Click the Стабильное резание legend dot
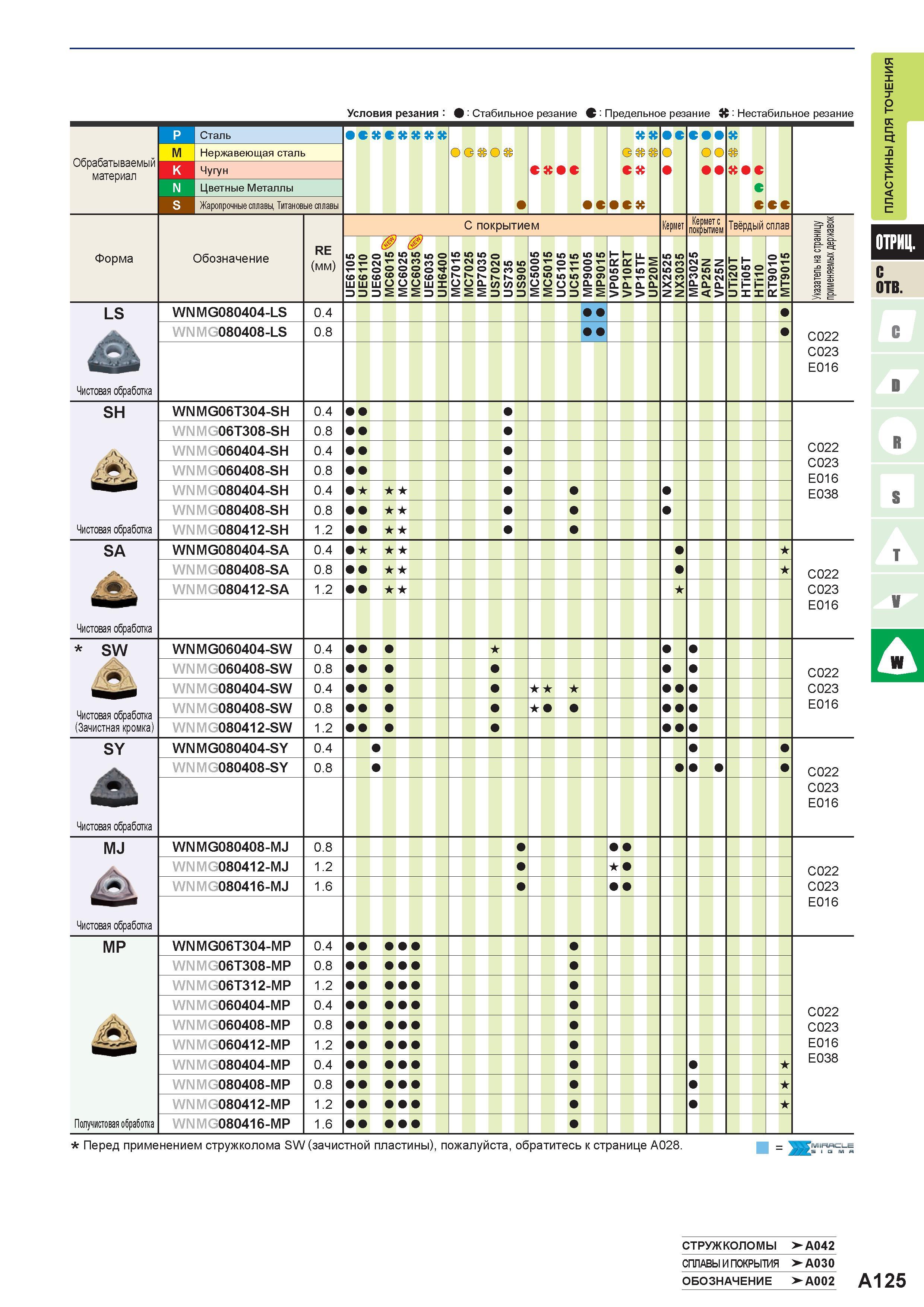Screen dimensions: 924x1307 pos(459,113)
